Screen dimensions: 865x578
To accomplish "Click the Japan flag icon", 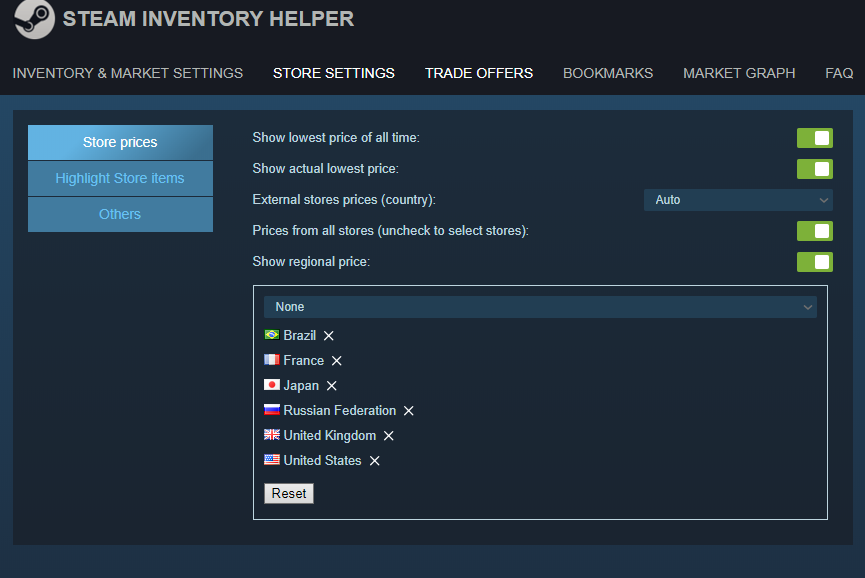I will [272, 384].
